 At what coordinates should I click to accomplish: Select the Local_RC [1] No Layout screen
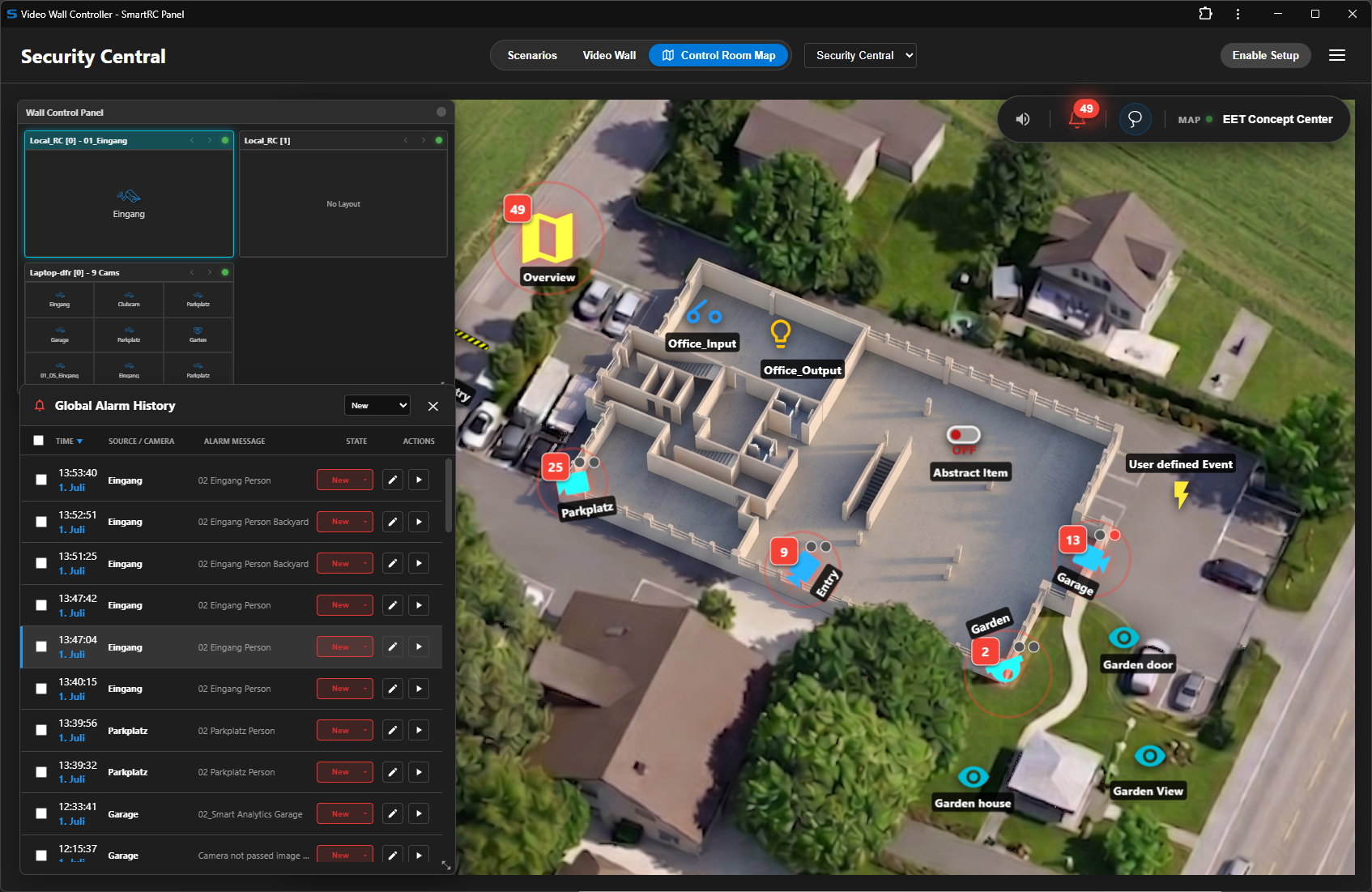343,203
